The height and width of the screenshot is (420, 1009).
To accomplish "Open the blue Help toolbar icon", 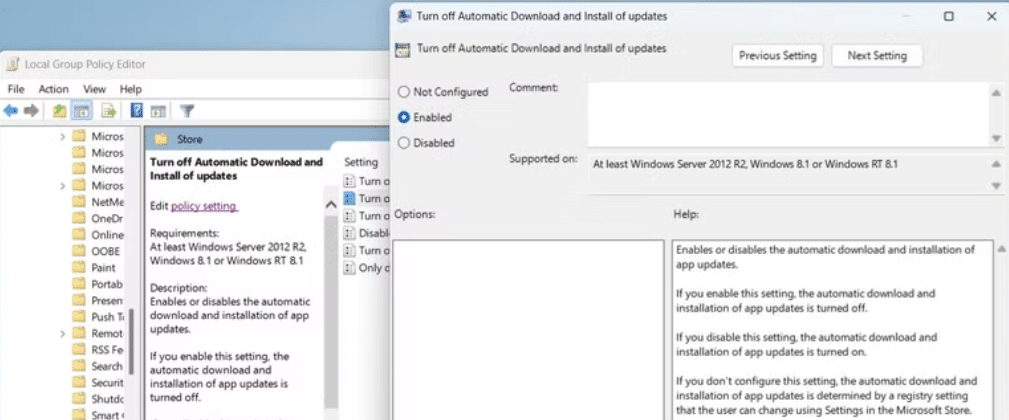I will tap(137, 111).
